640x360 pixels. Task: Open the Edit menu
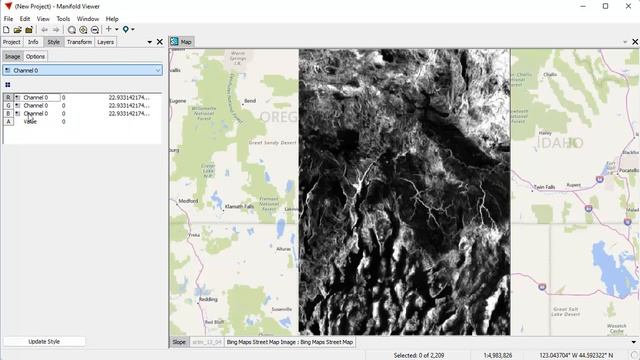click(x=25, y=19)
